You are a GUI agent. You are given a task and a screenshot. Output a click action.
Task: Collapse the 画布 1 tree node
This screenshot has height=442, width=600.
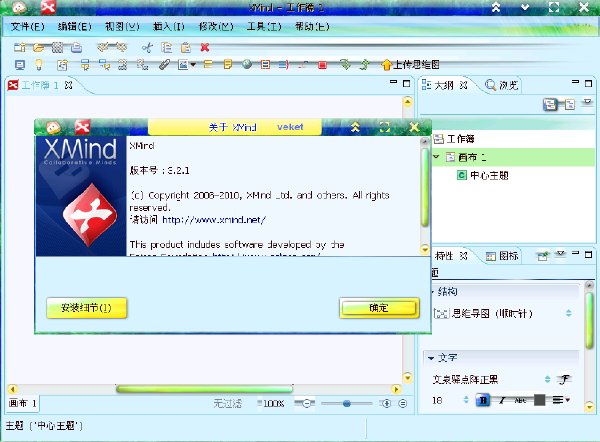tap(436, 157)
